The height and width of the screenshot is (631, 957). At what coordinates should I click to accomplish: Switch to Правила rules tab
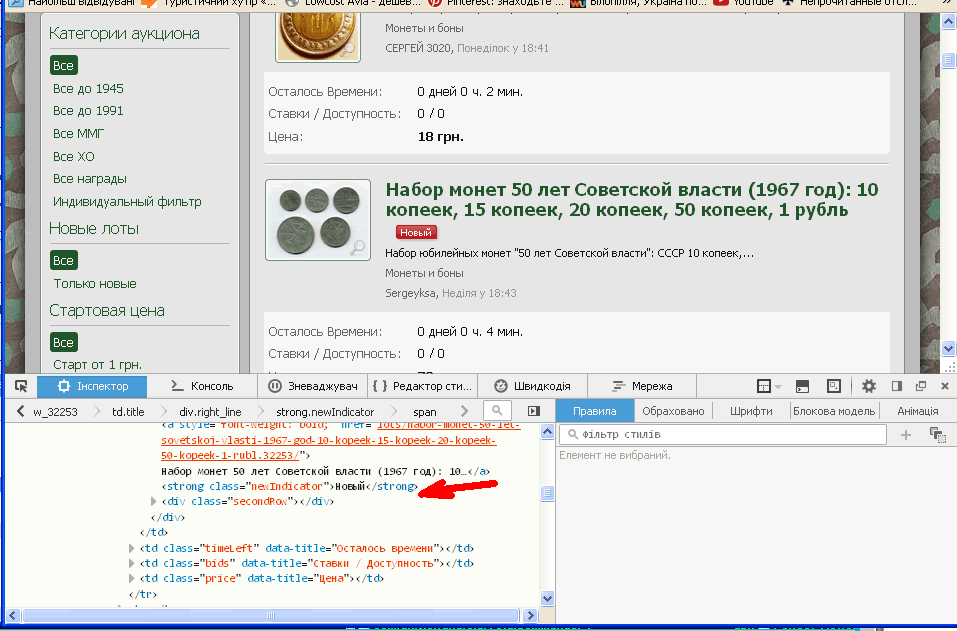594,411
